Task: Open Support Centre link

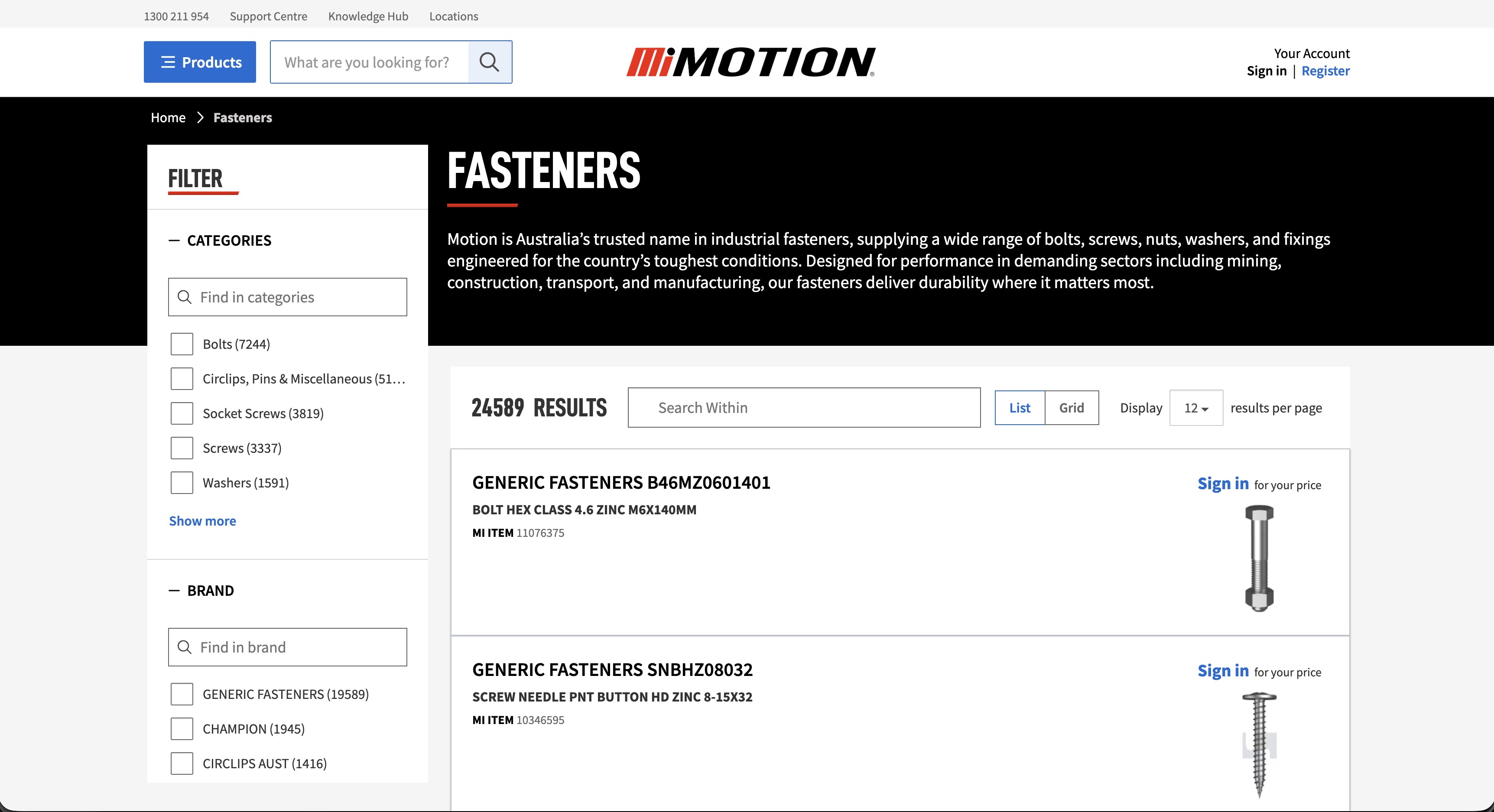Action: click(269, 16)
